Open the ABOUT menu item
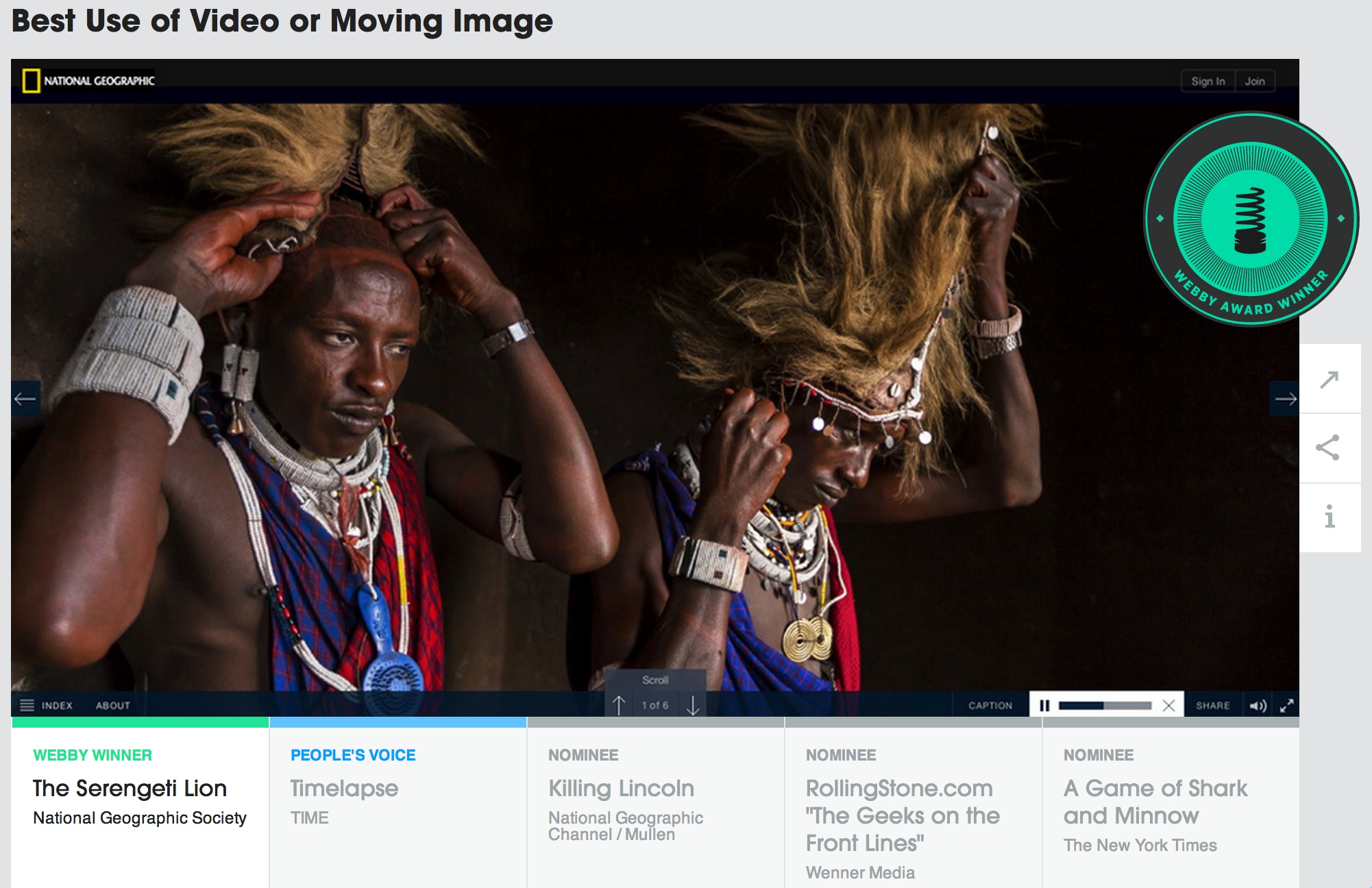This screenshot has height=888, width=1372. pyautogui.click(x=113, y=705)
